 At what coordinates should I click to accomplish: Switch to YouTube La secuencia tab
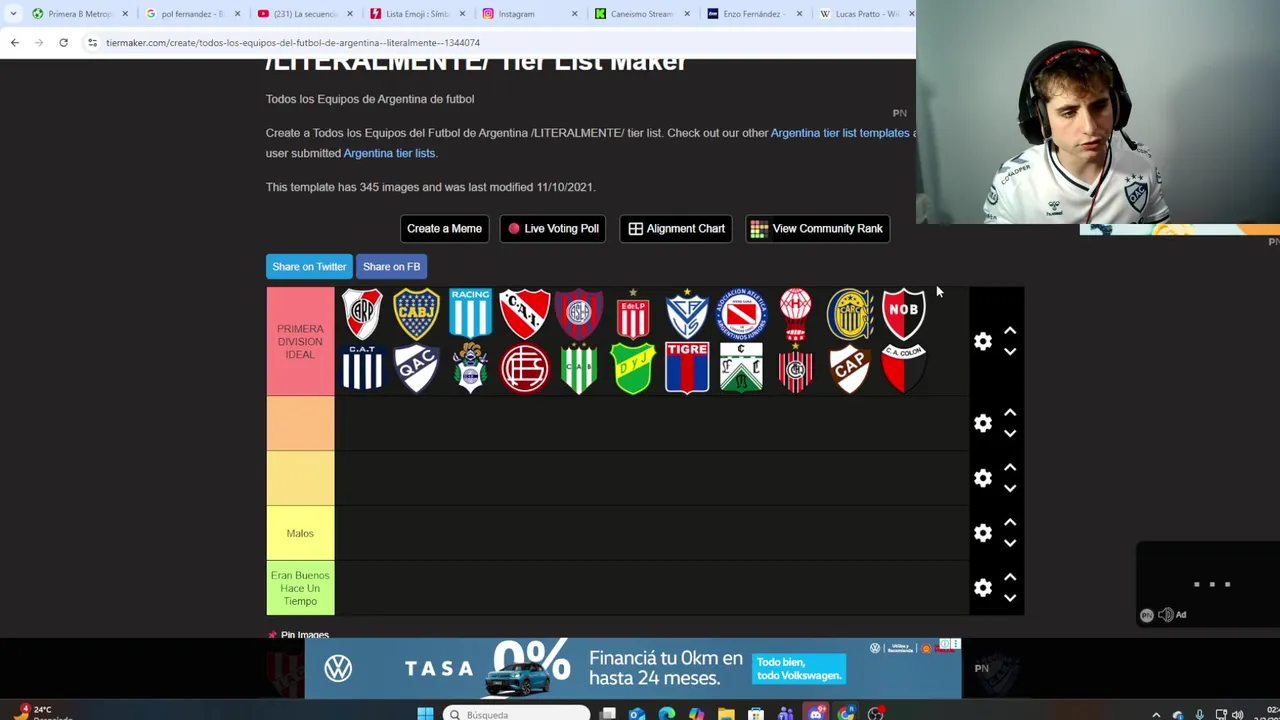point(303,14)
